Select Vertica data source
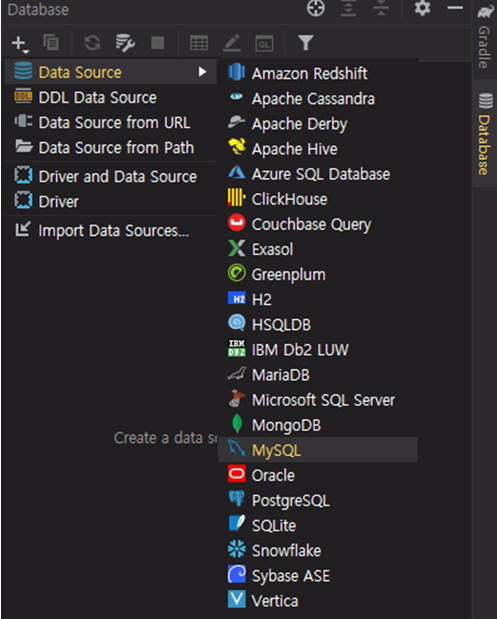 tap(318, 601)
